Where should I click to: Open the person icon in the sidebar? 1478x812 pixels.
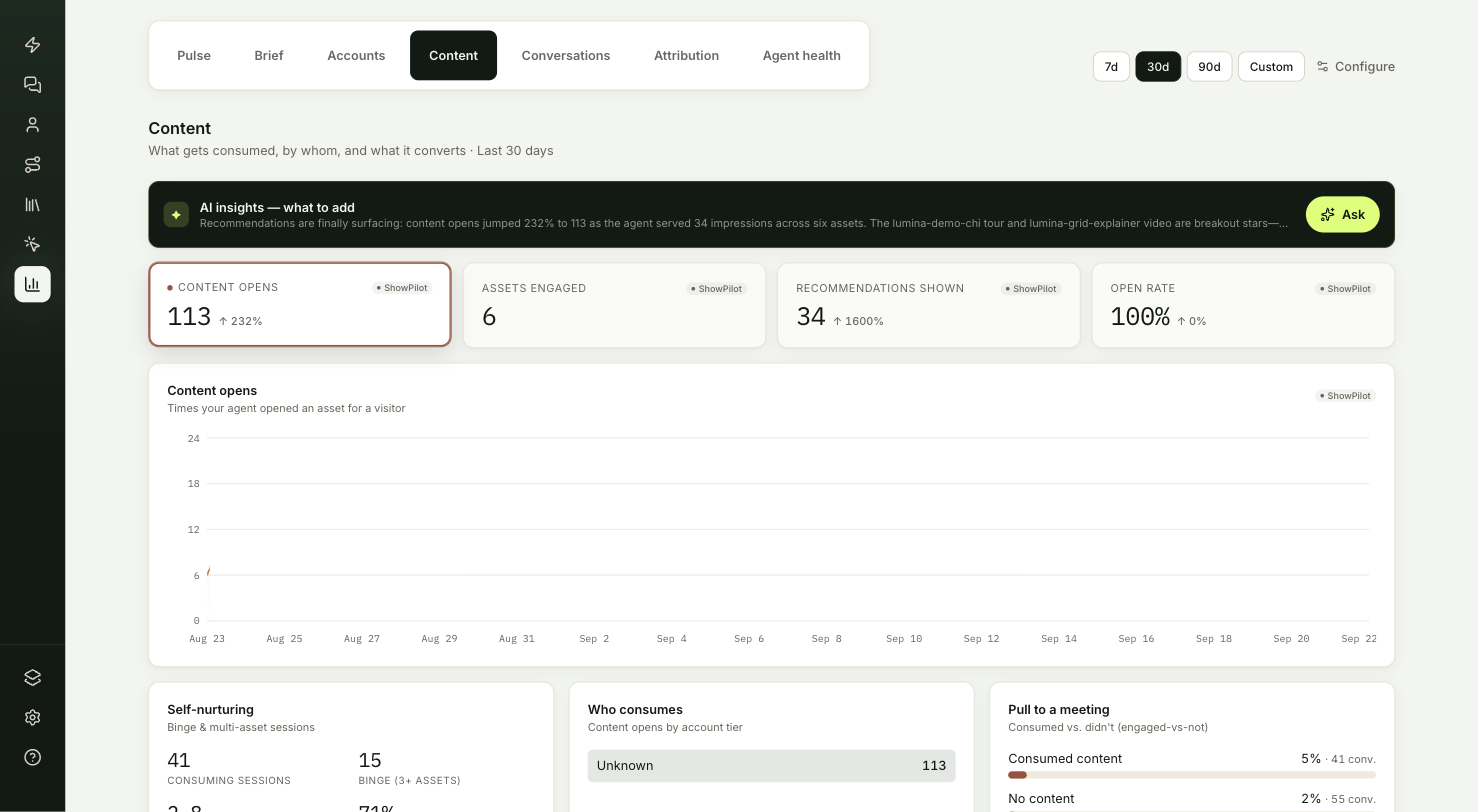pos(32,125)
